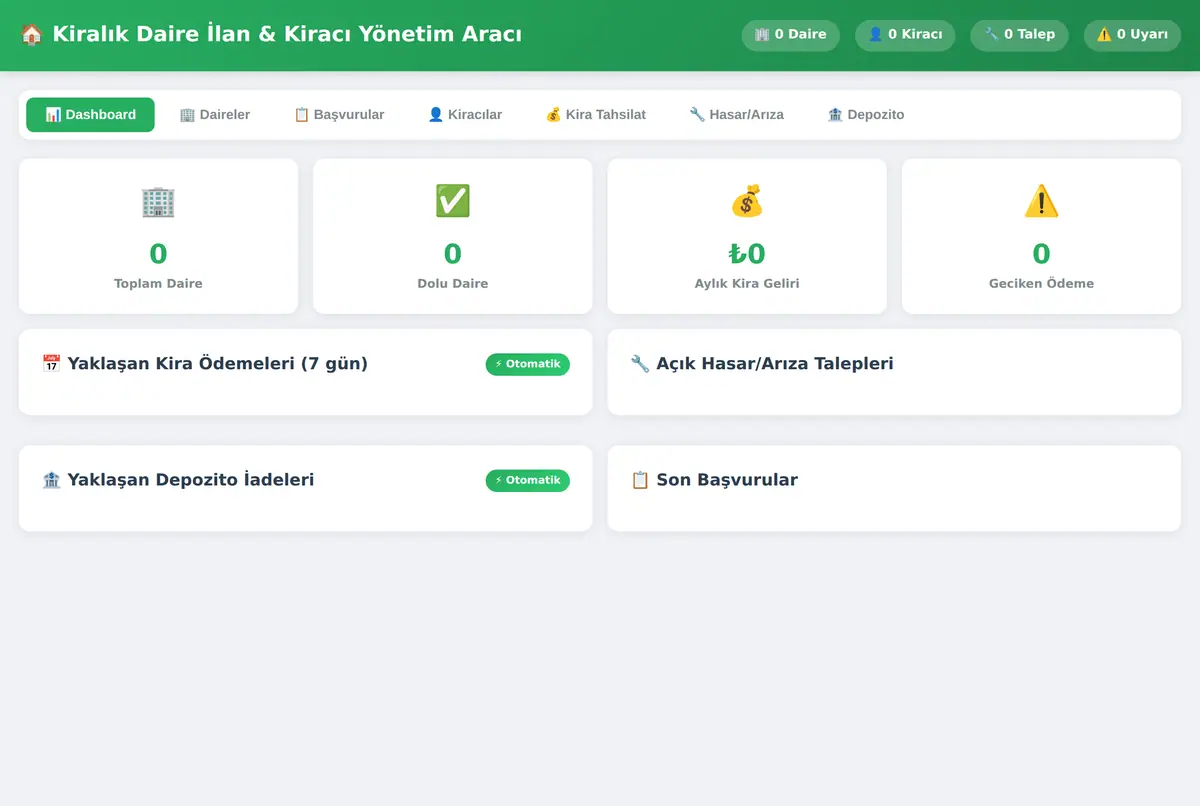Click the 0 Daire header badge

[791, 35]
